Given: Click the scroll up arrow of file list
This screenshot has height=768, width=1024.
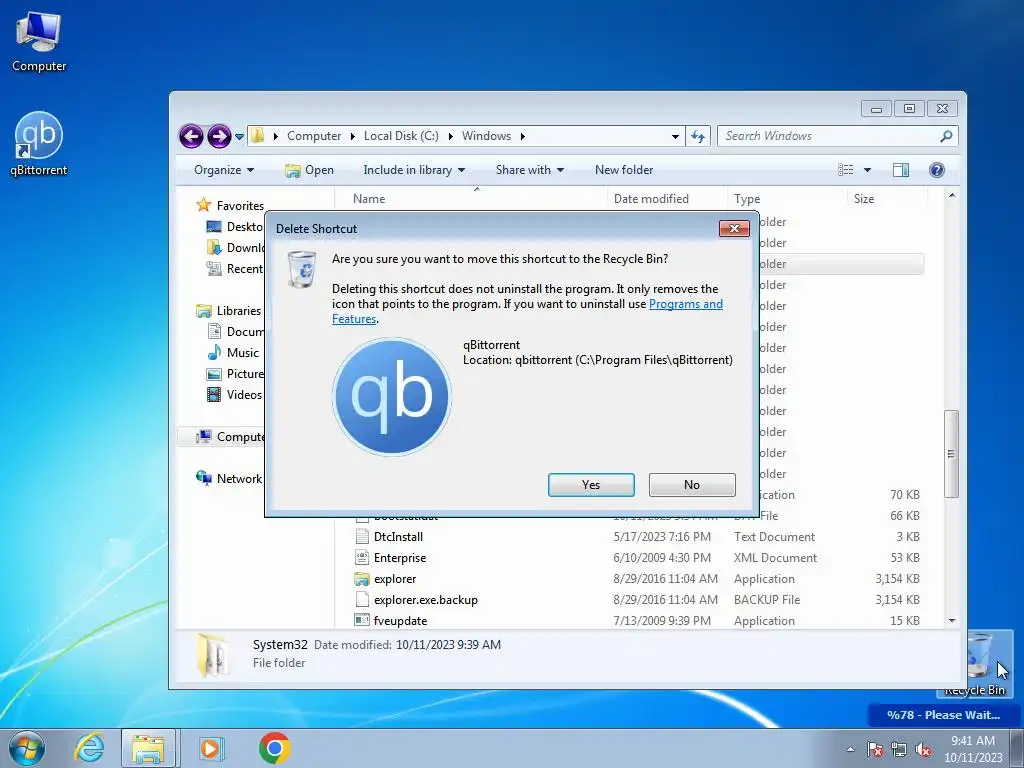Looking at the screenshot, I should 952,196.
